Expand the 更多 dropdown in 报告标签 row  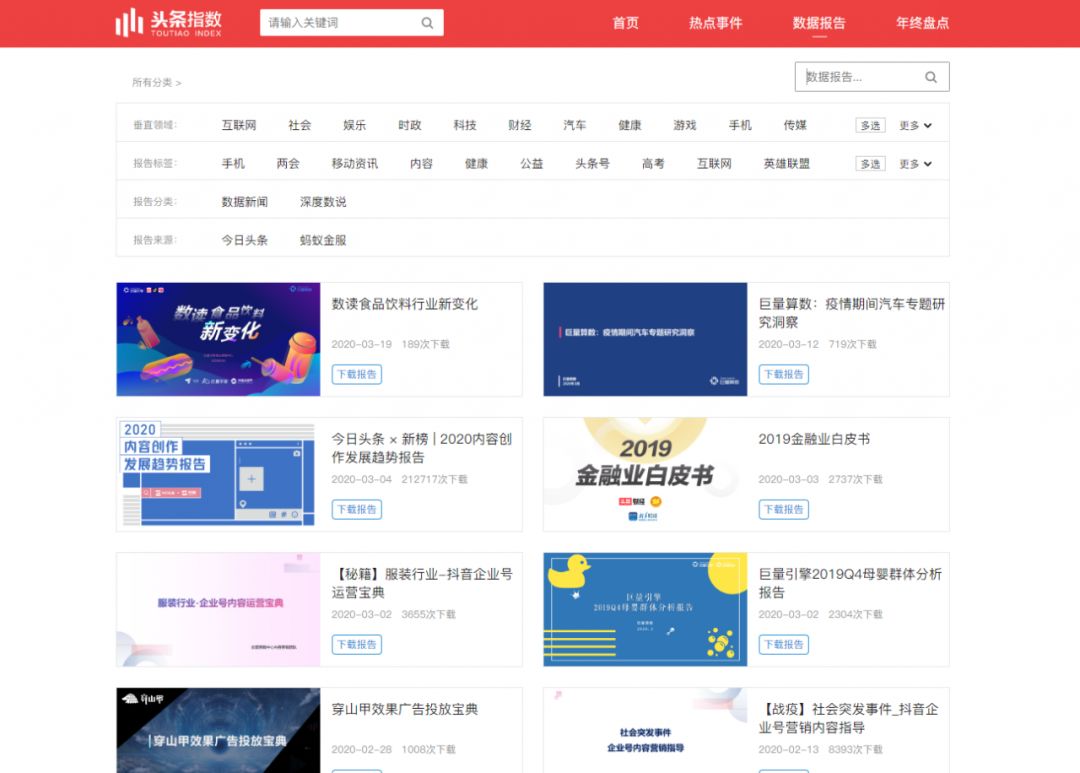915,163
